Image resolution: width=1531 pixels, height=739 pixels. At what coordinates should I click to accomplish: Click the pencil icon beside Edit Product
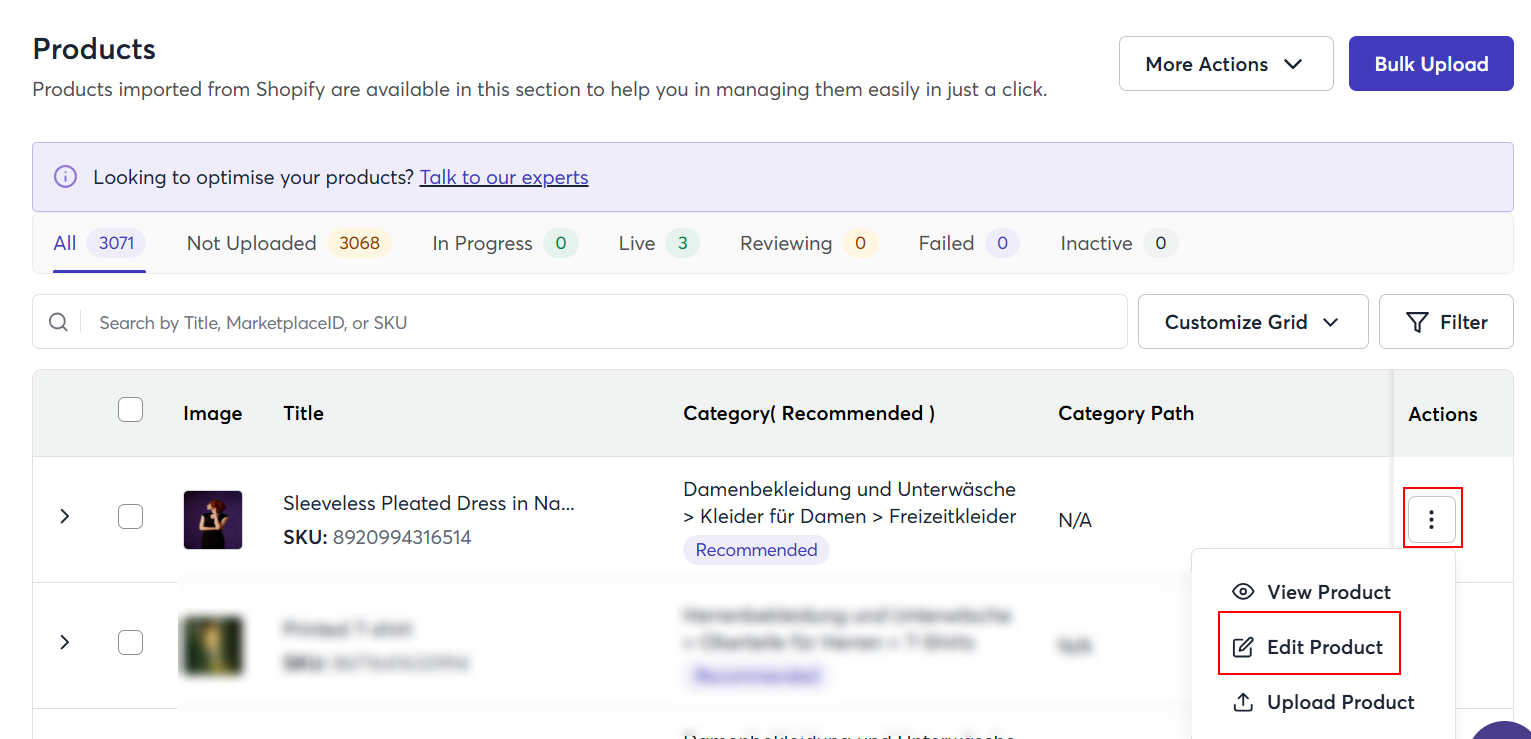click(x=1243, y=647)
